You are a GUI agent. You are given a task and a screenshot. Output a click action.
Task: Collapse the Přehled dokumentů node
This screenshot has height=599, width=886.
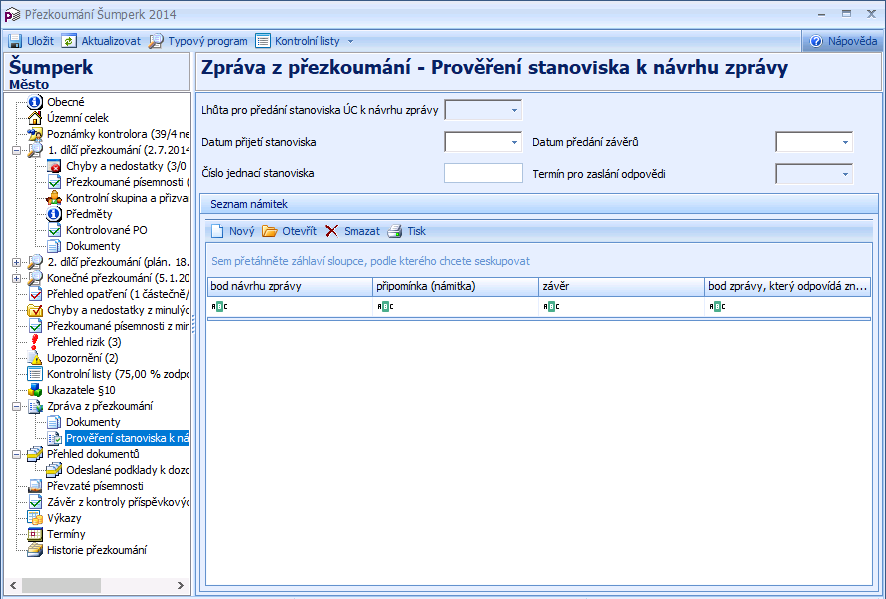[x=16, y=454]
